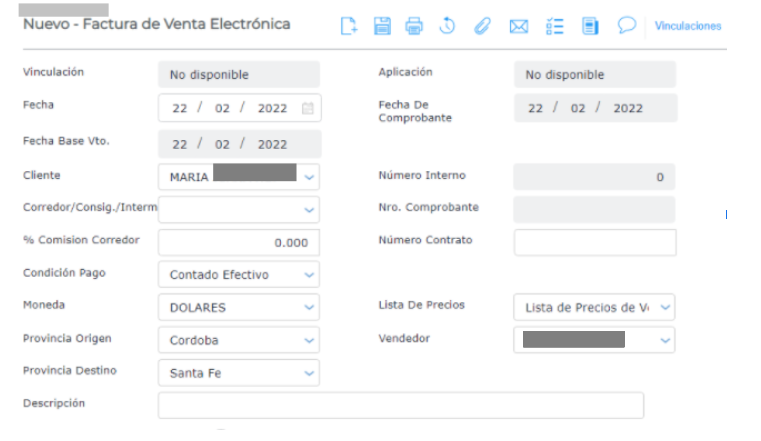
Task: Open history with the clock arrow icon
Action: tap(447, 27)
